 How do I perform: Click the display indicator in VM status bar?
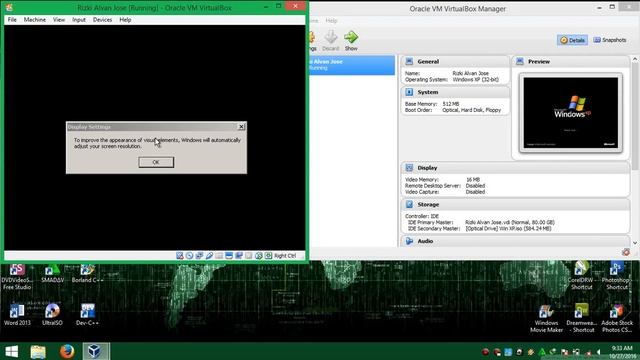coord(229,256)
